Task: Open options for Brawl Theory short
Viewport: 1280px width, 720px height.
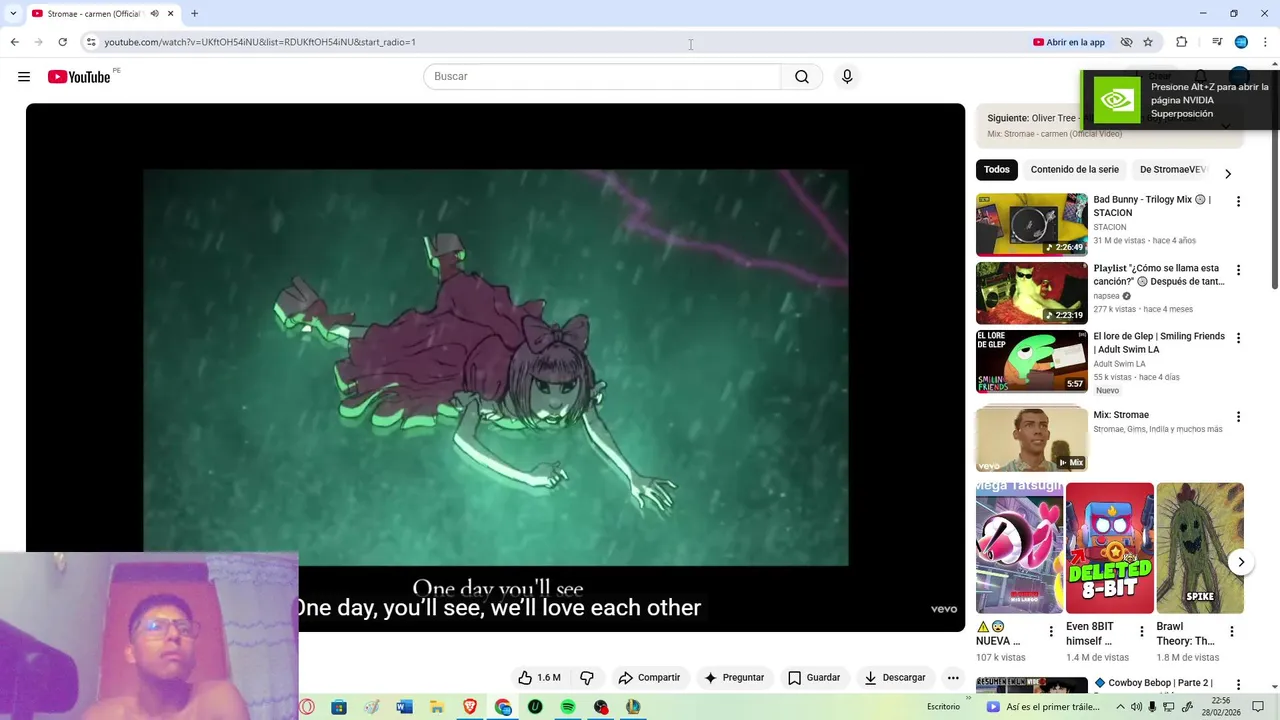Action: click(1232, 631)
